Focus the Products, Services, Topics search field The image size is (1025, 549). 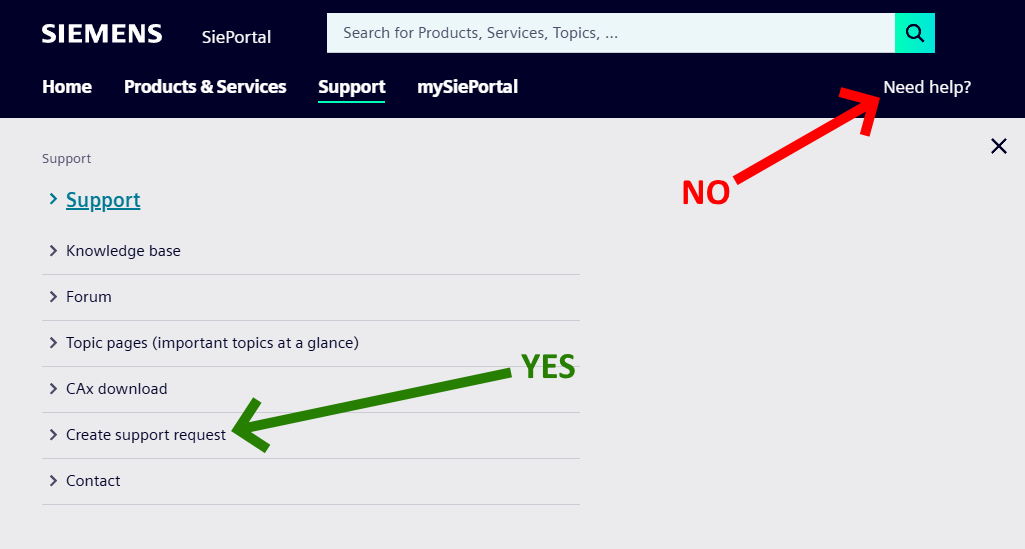click(610, 33)
